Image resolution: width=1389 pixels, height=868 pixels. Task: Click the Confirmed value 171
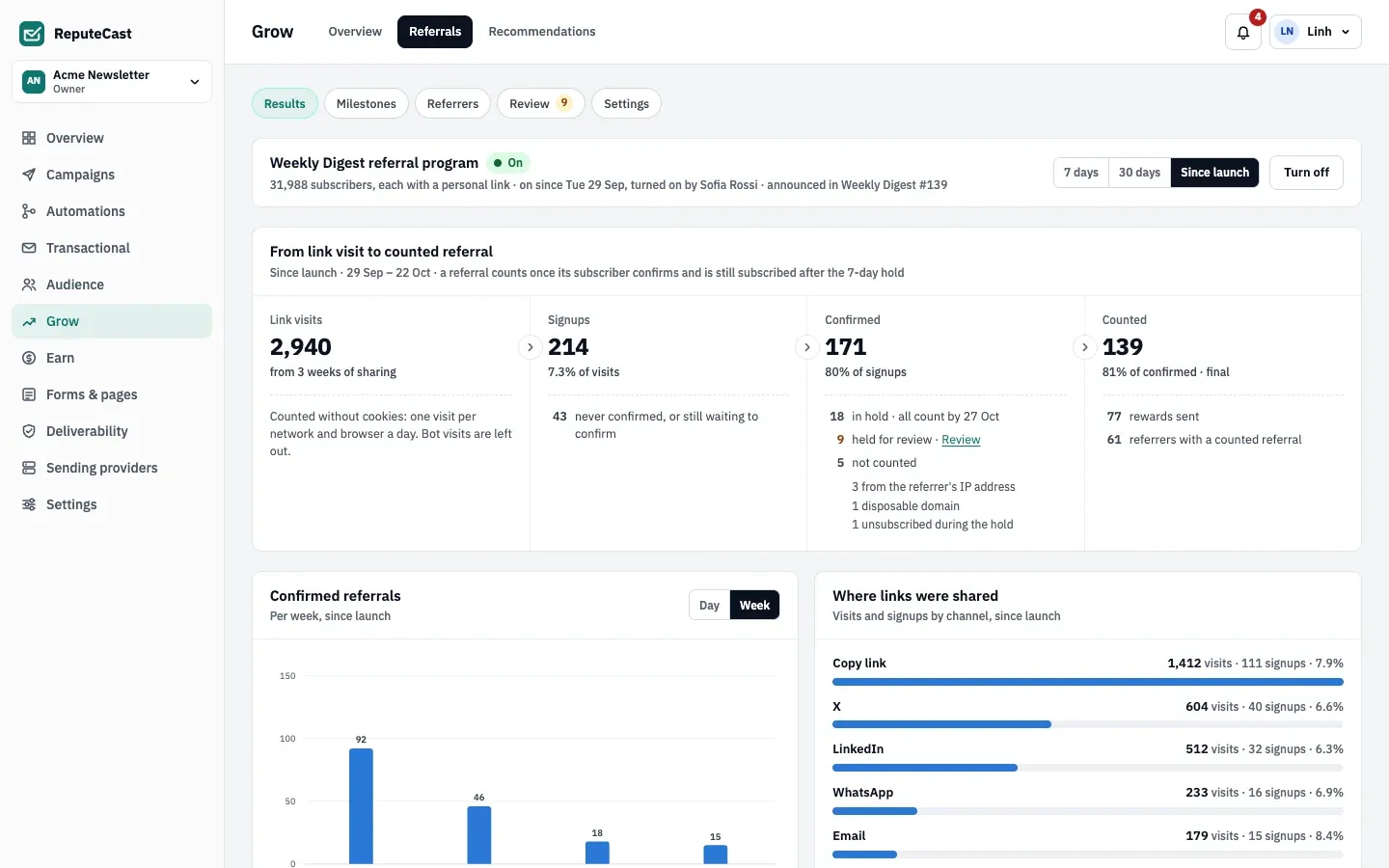[x=846, y=347]
